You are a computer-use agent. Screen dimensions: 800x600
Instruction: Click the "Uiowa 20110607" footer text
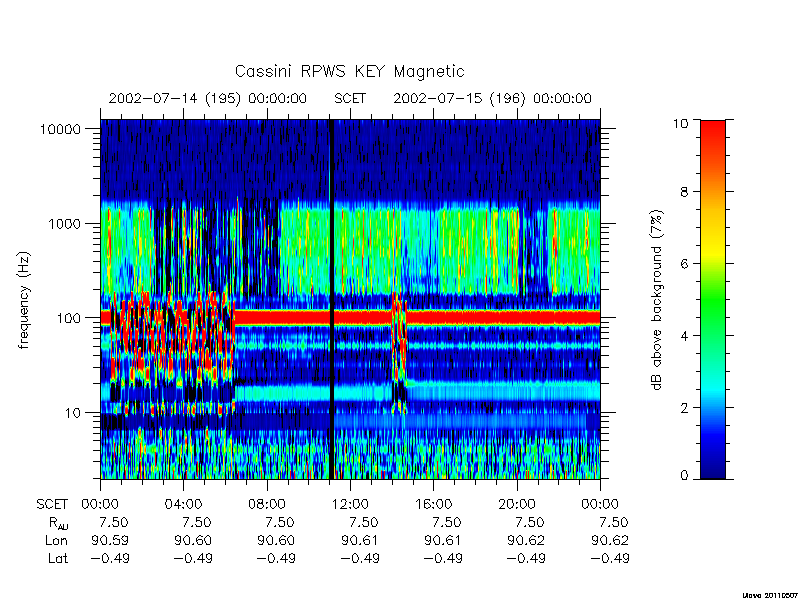[x=769, y=595]
